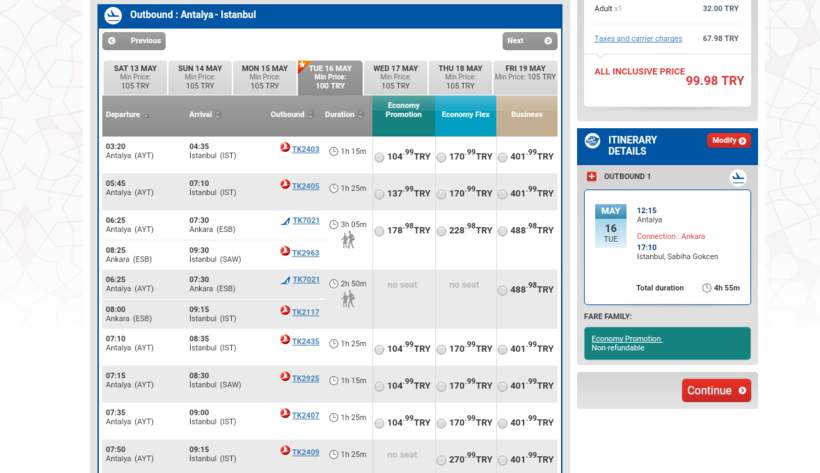This screenshot has width=820, height=473.
Task: Click the teal Economy Promotion fare family box
Action: tap(667, 343)
